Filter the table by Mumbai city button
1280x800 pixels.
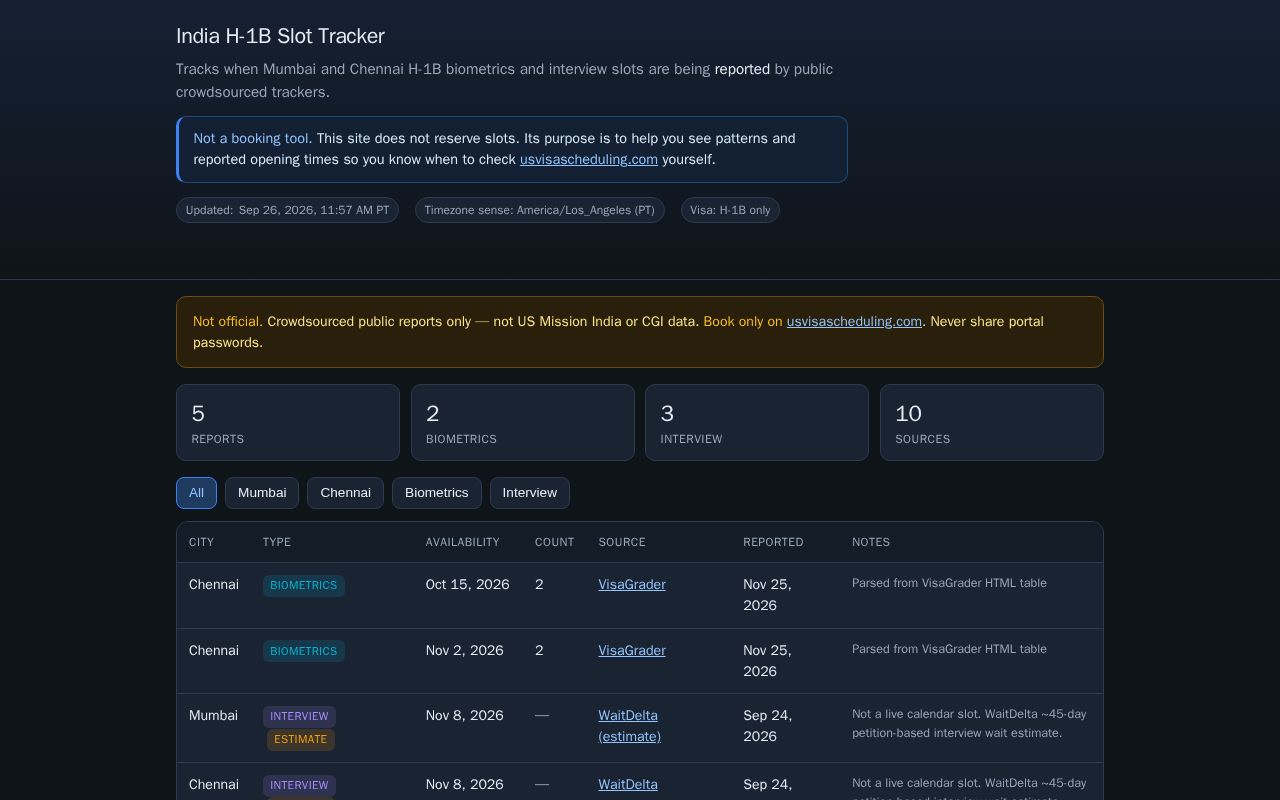[262, 493]
